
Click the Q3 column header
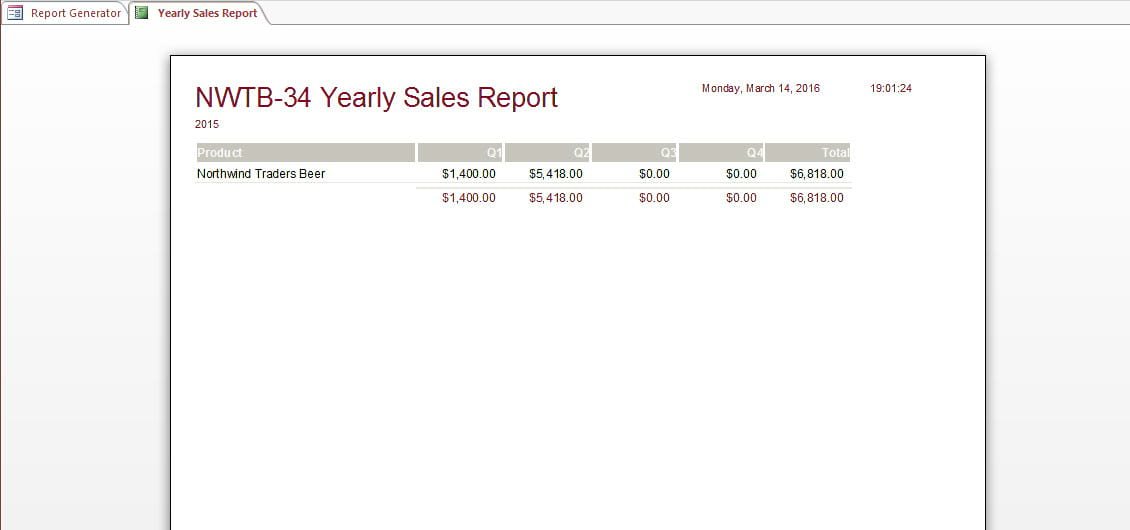coord(634,153)
